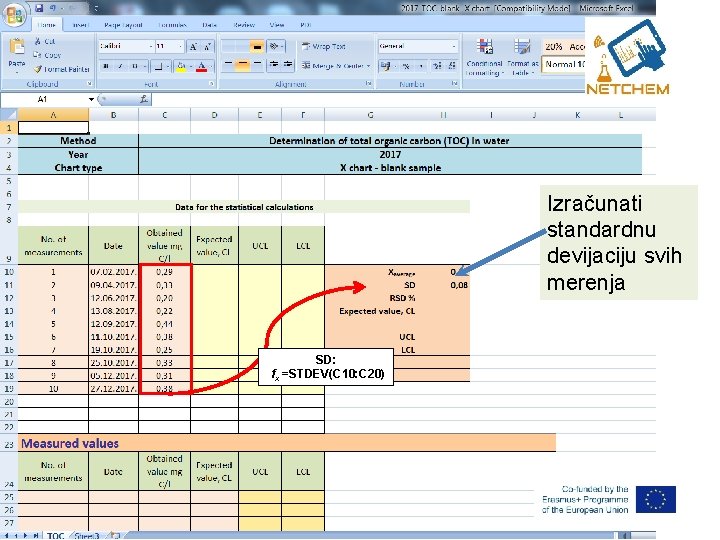The height and width of the screenshot is (540, 720).
Task: Apply comma style
Action: click(x=421, y=66)
